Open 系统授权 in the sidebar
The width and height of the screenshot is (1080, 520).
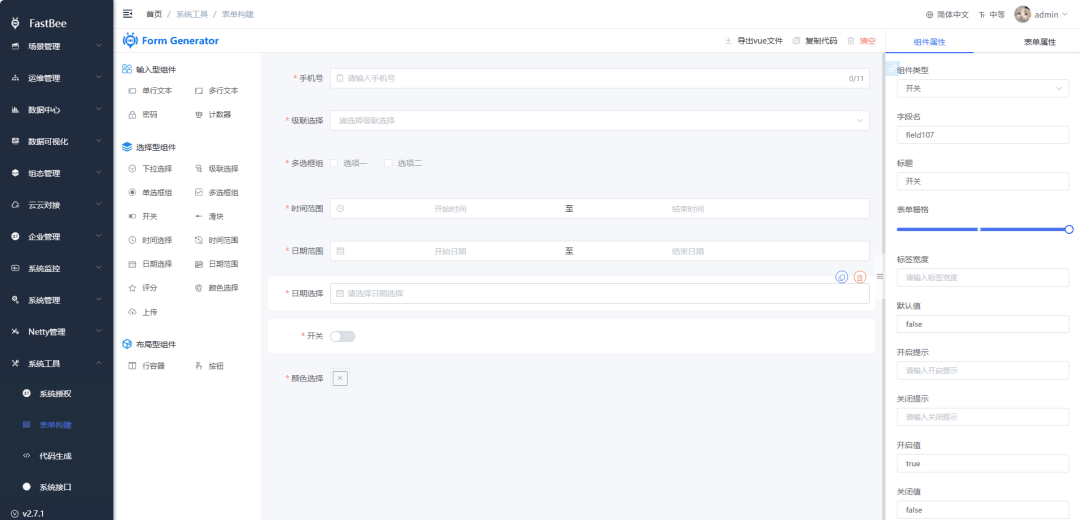pos(56,394)
